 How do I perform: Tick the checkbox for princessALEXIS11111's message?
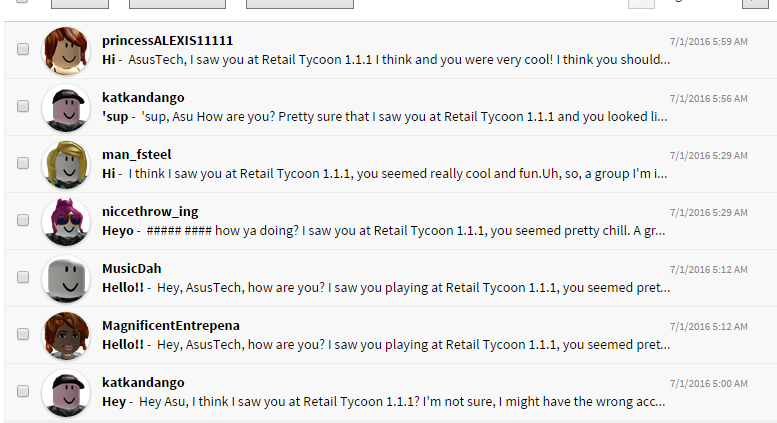23,49
